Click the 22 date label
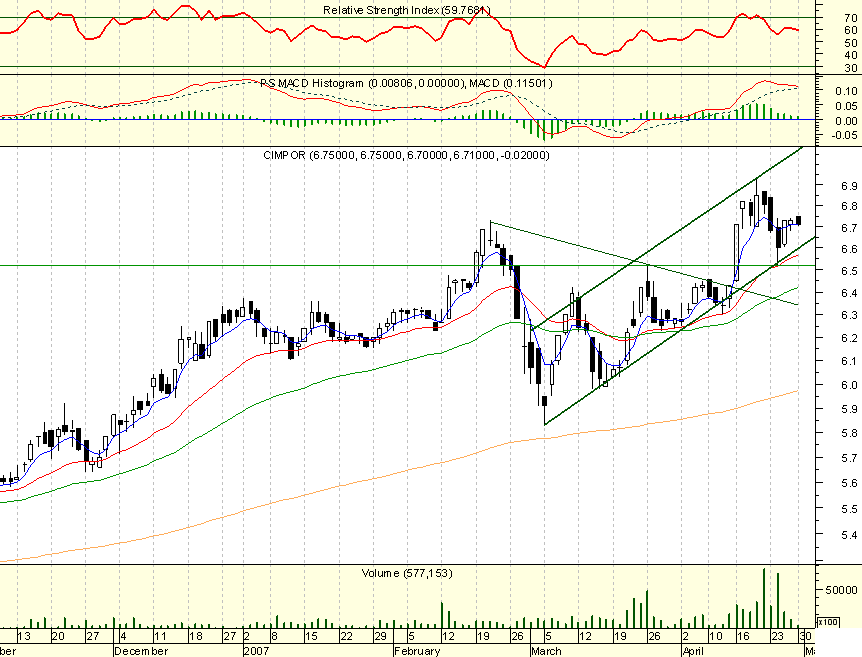Screen dimensions: 862x657 point(346,637)
